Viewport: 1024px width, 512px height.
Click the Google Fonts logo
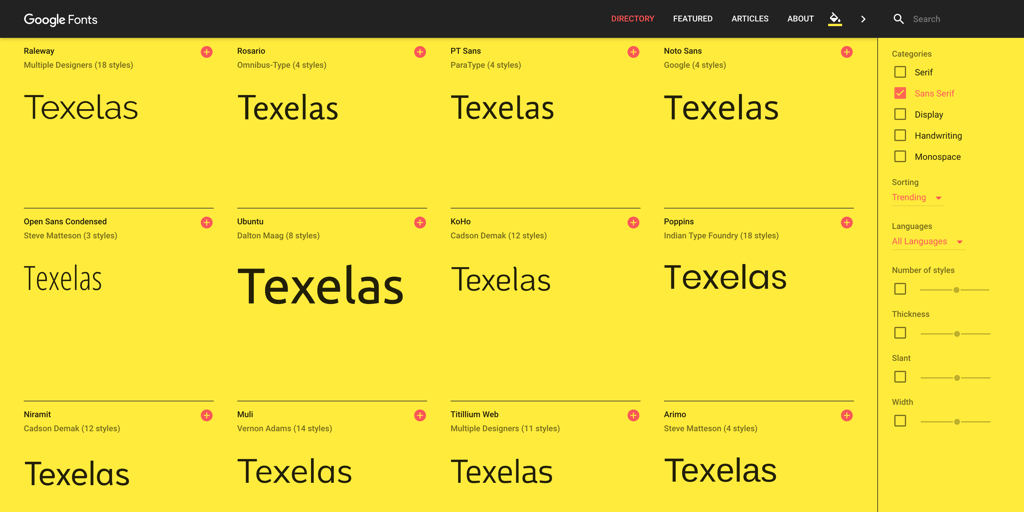tap(61, 20)
